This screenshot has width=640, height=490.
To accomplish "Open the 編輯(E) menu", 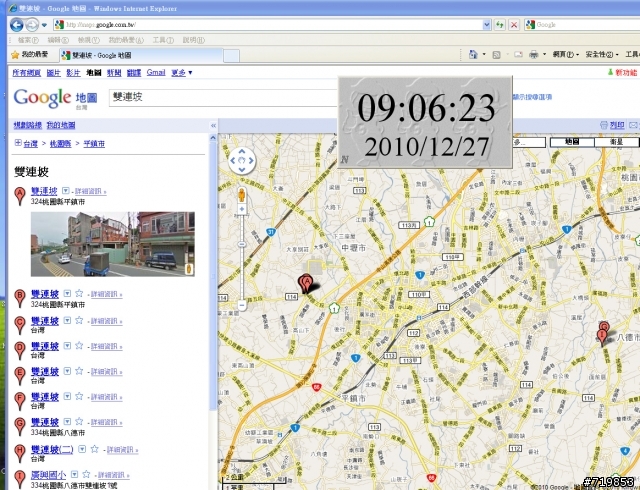I will [x=58, y=40].
